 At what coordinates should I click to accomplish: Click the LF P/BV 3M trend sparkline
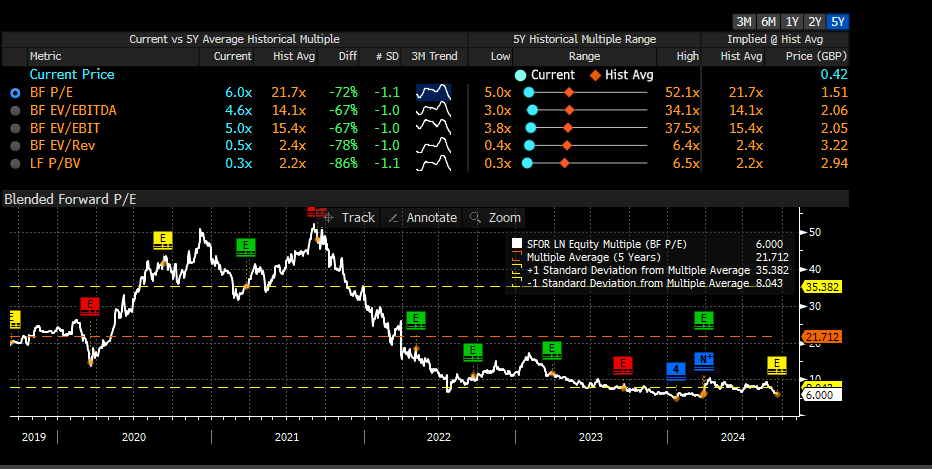click(x=433, y=163)
